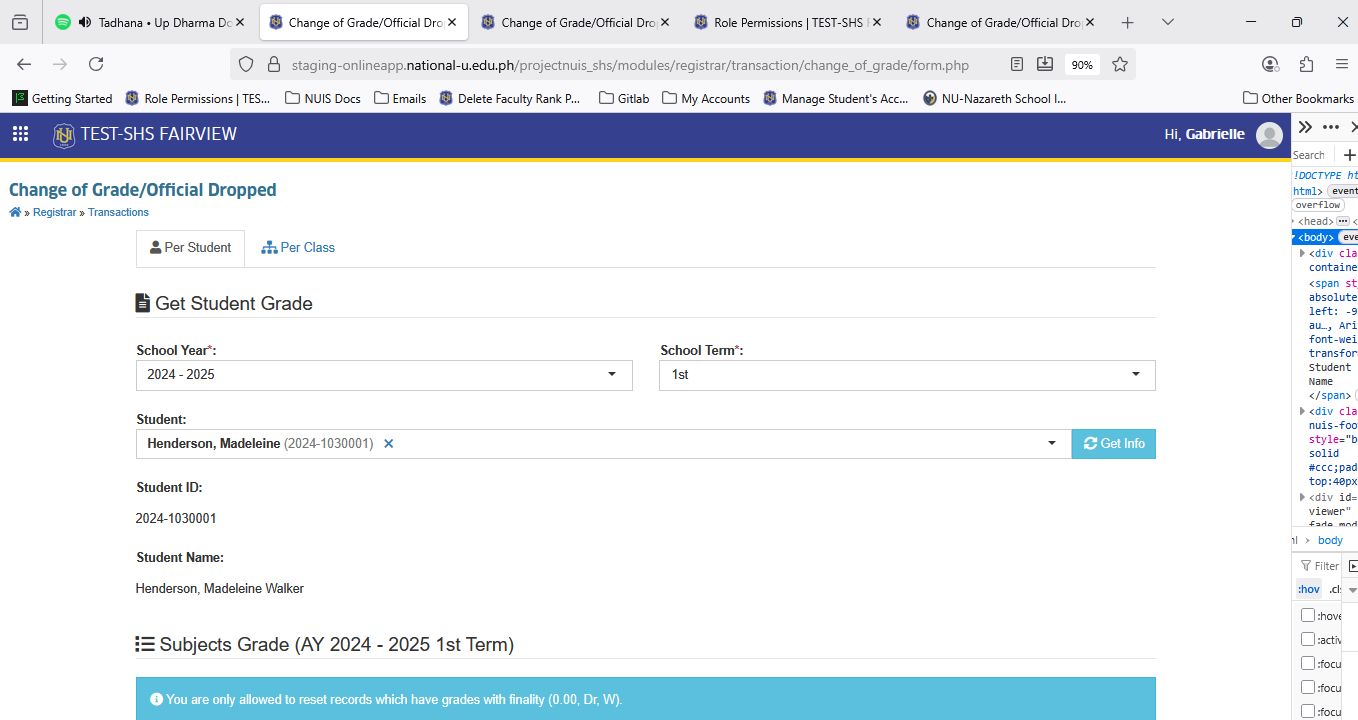Follow the Transactions breadcrumb link
This screenshot has width=1358, height=720.
(x=118, y=212)
